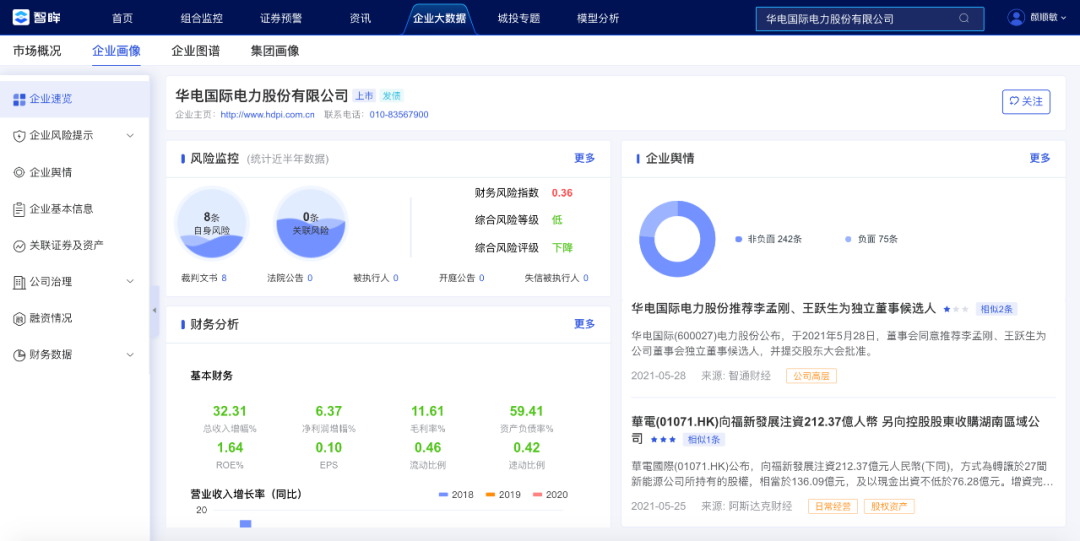Open news 华电国际电力股份推荐李孟刚 headline

point(784,308)
